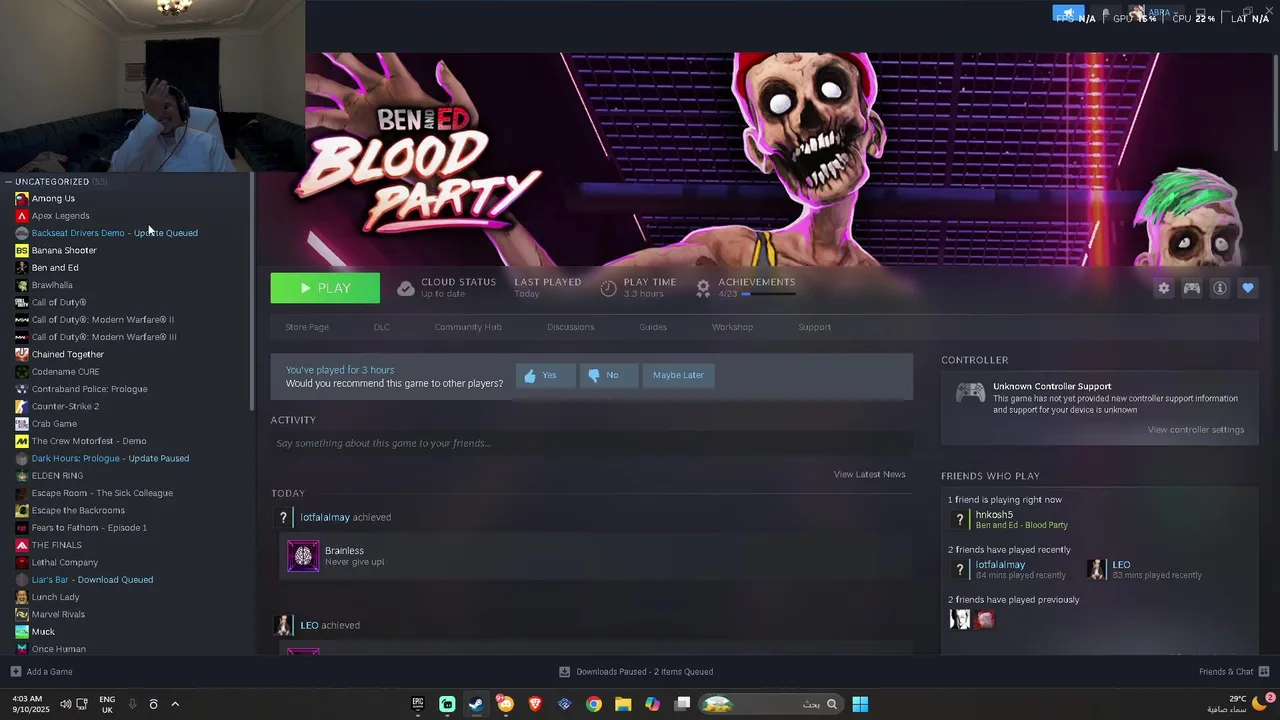The height and width of the screenshot is (720, 1280).
Task: Collapse the Uncategorized games group
Action: (x=9, y=182)
